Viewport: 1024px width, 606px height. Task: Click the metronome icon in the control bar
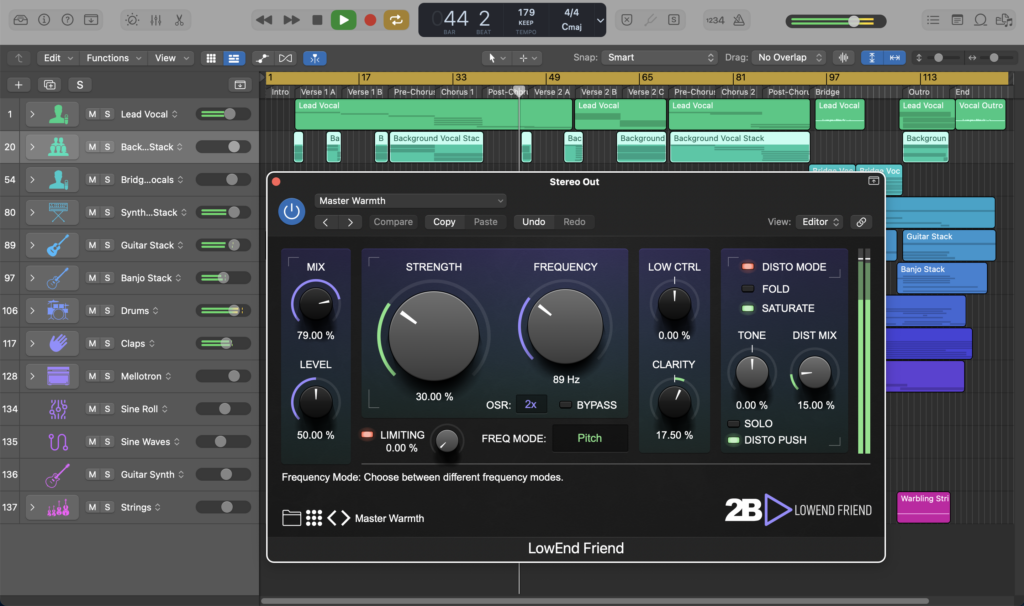(x=739, y=21)
